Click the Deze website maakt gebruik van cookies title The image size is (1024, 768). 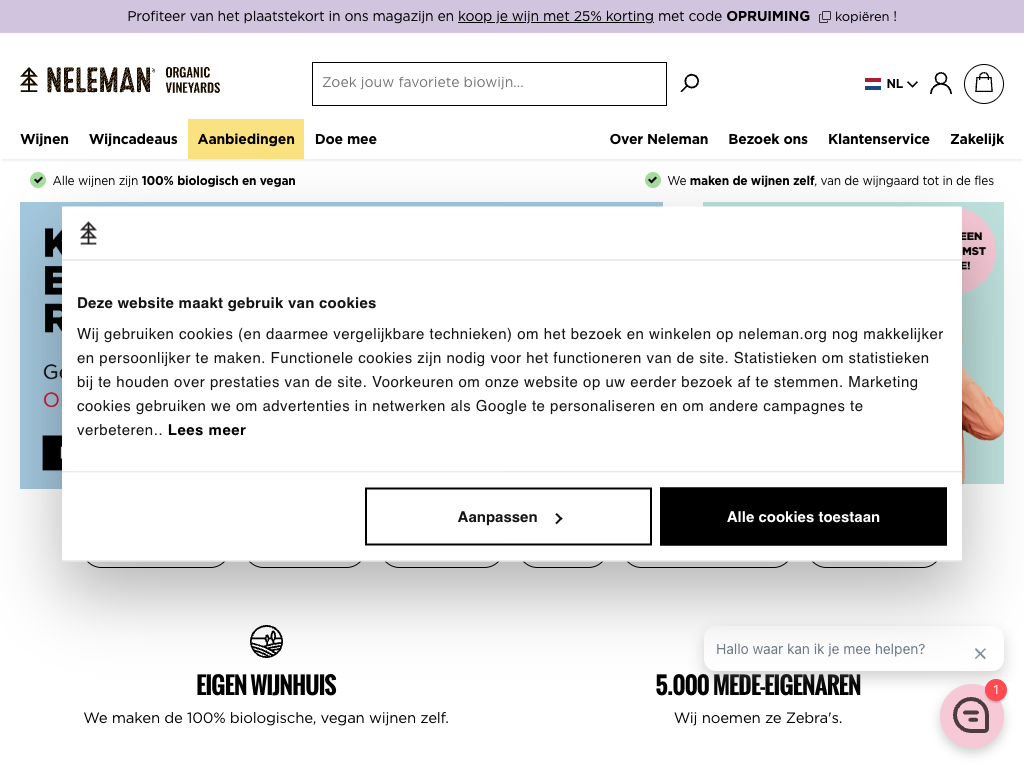tap(227, 303)
